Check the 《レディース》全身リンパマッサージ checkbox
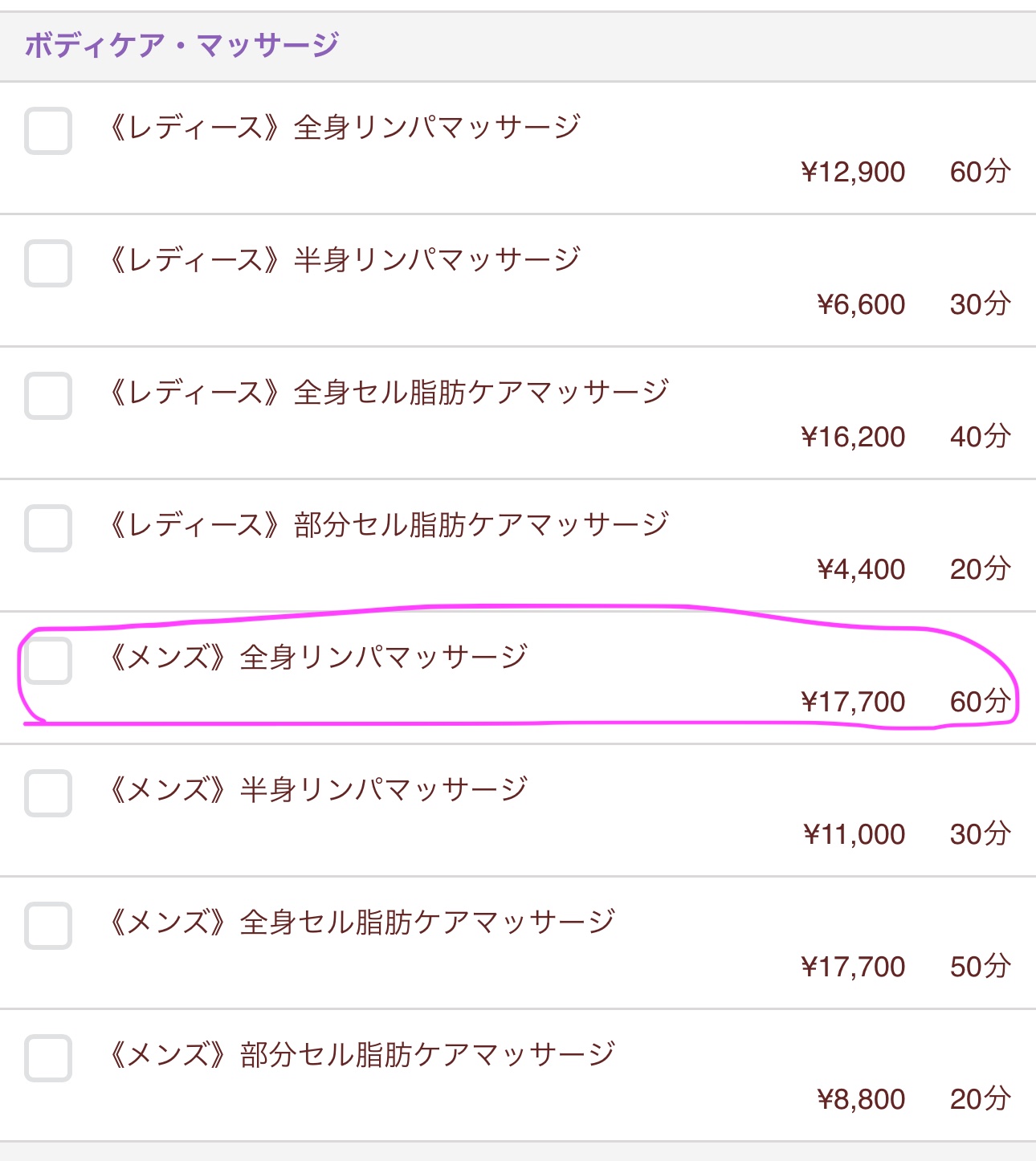This screenshot has height=1161, width=1036. coord(48,131)
